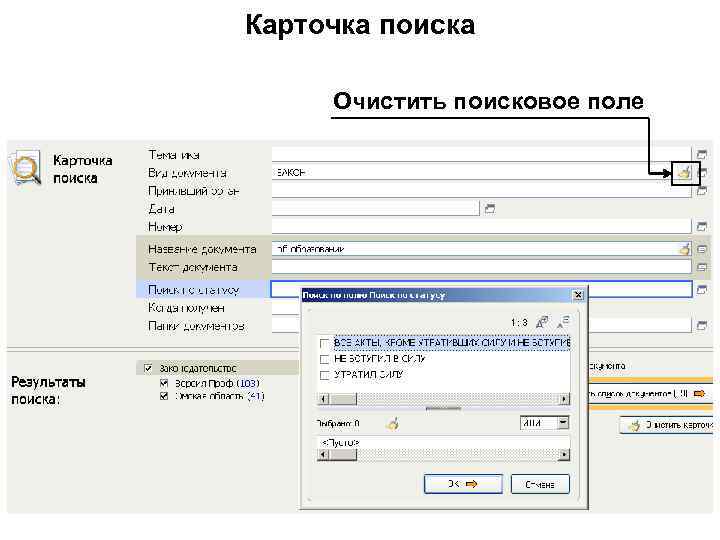
Task: Check НЕ ВСТУПИЛ В СИЛУ option
Action: (324, 359)
